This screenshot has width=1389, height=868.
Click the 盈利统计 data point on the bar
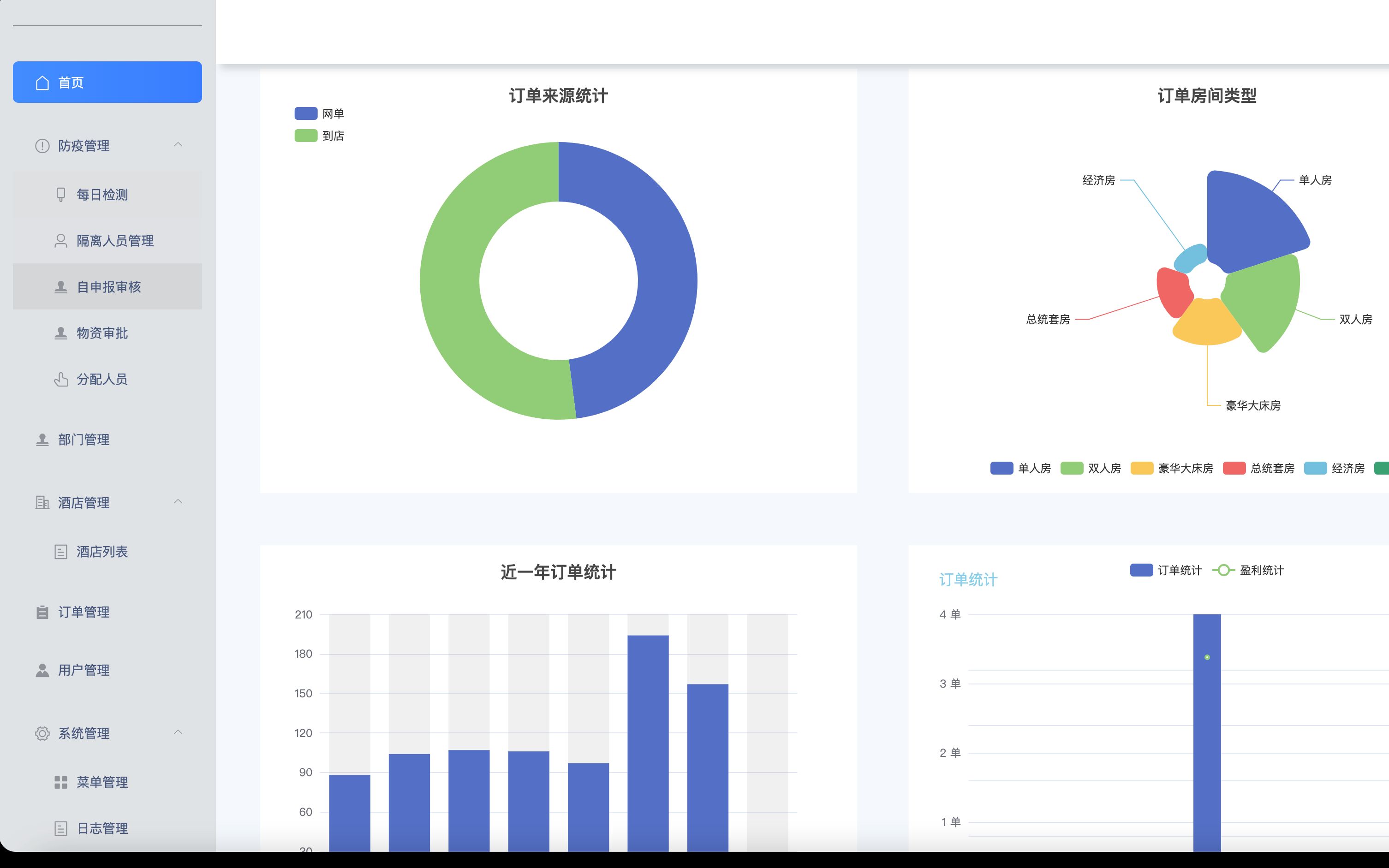pos(1207,657)
